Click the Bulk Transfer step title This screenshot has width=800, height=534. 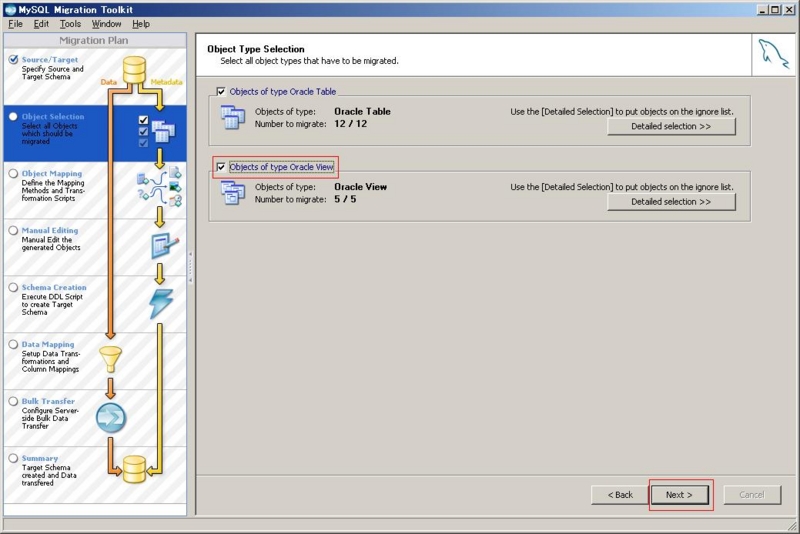click(48, 401)
